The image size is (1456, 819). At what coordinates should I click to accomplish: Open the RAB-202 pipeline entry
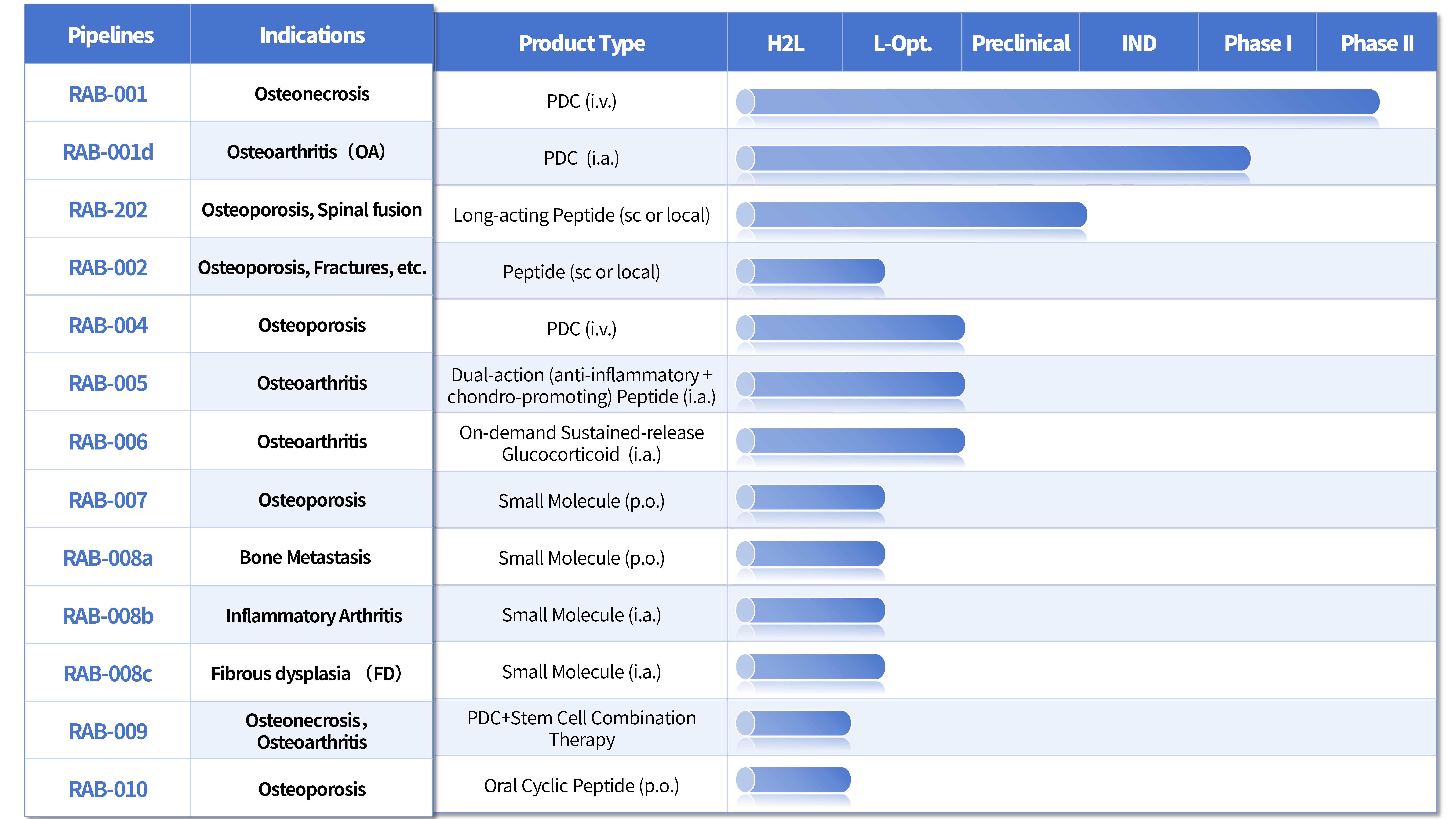tap(108, 210)
